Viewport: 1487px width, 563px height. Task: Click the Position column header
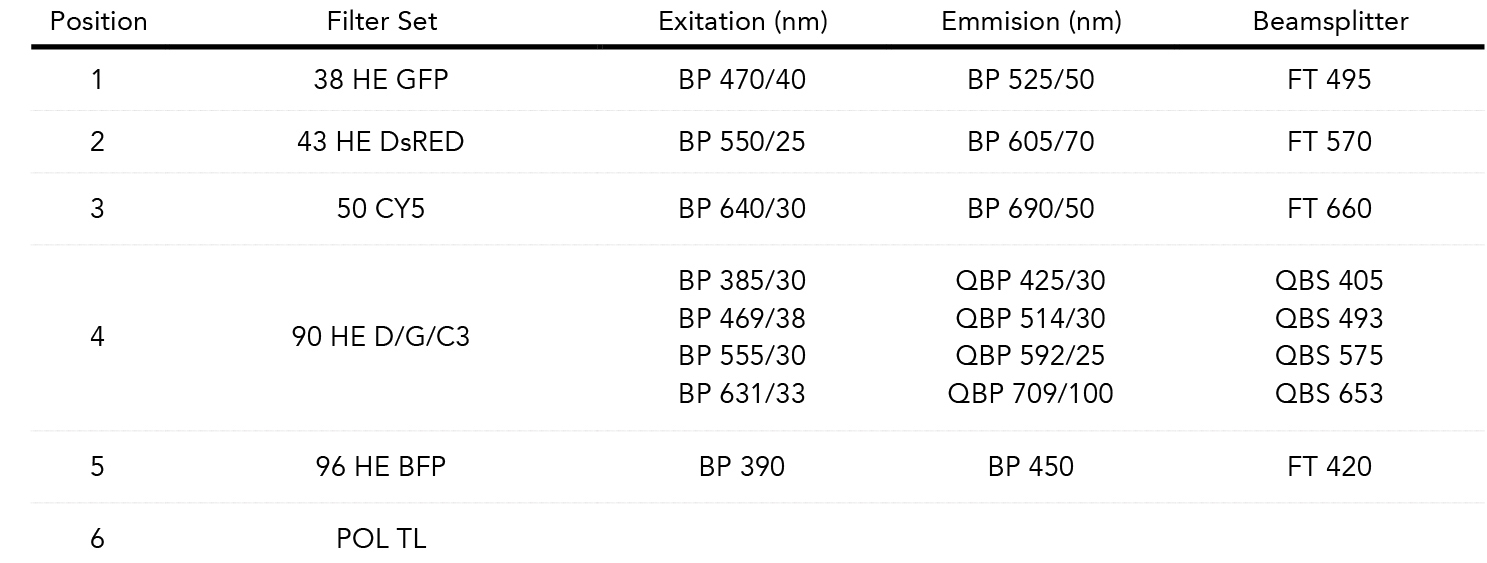pos(98,22)
